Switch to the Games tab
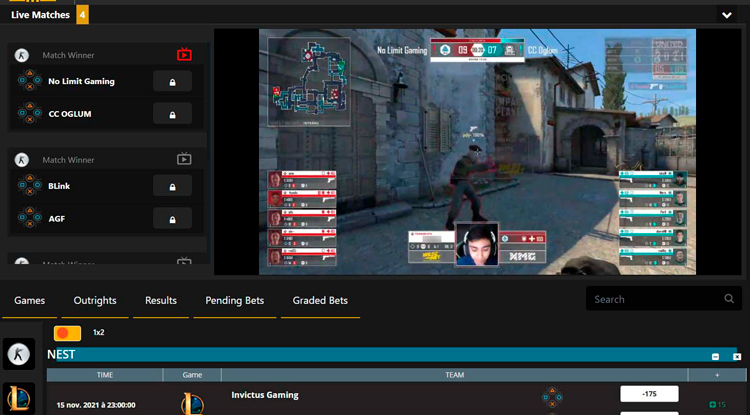 pos(30,301)
